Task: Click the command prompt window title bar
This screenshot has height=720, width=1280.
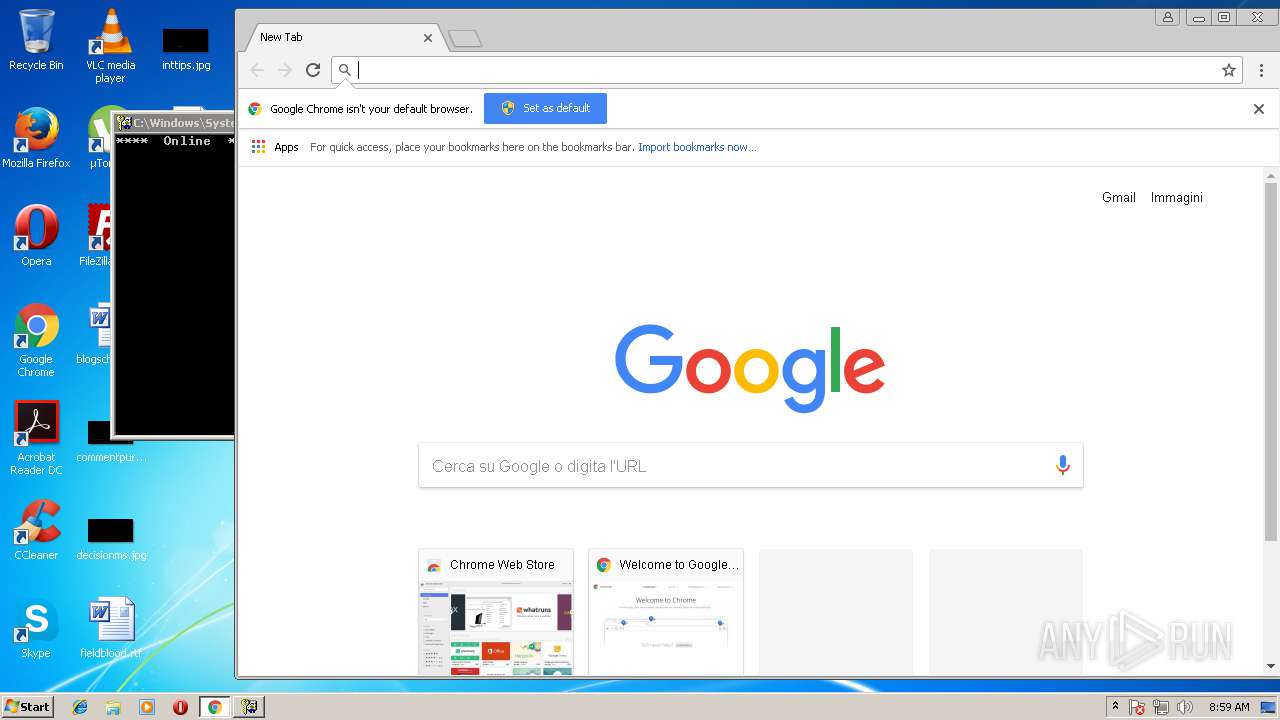Action: tap(175, 123)
